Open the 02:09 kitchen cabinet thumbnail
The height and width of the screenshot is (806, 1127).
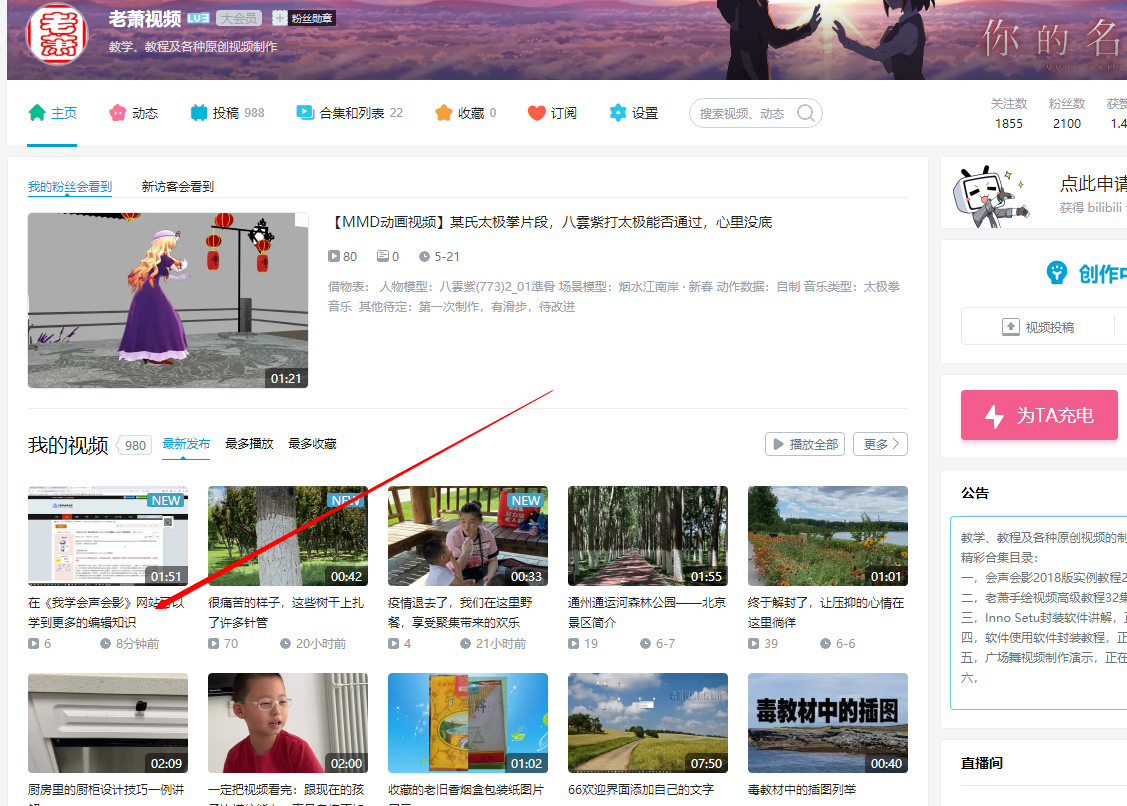(x=108, y=723)
